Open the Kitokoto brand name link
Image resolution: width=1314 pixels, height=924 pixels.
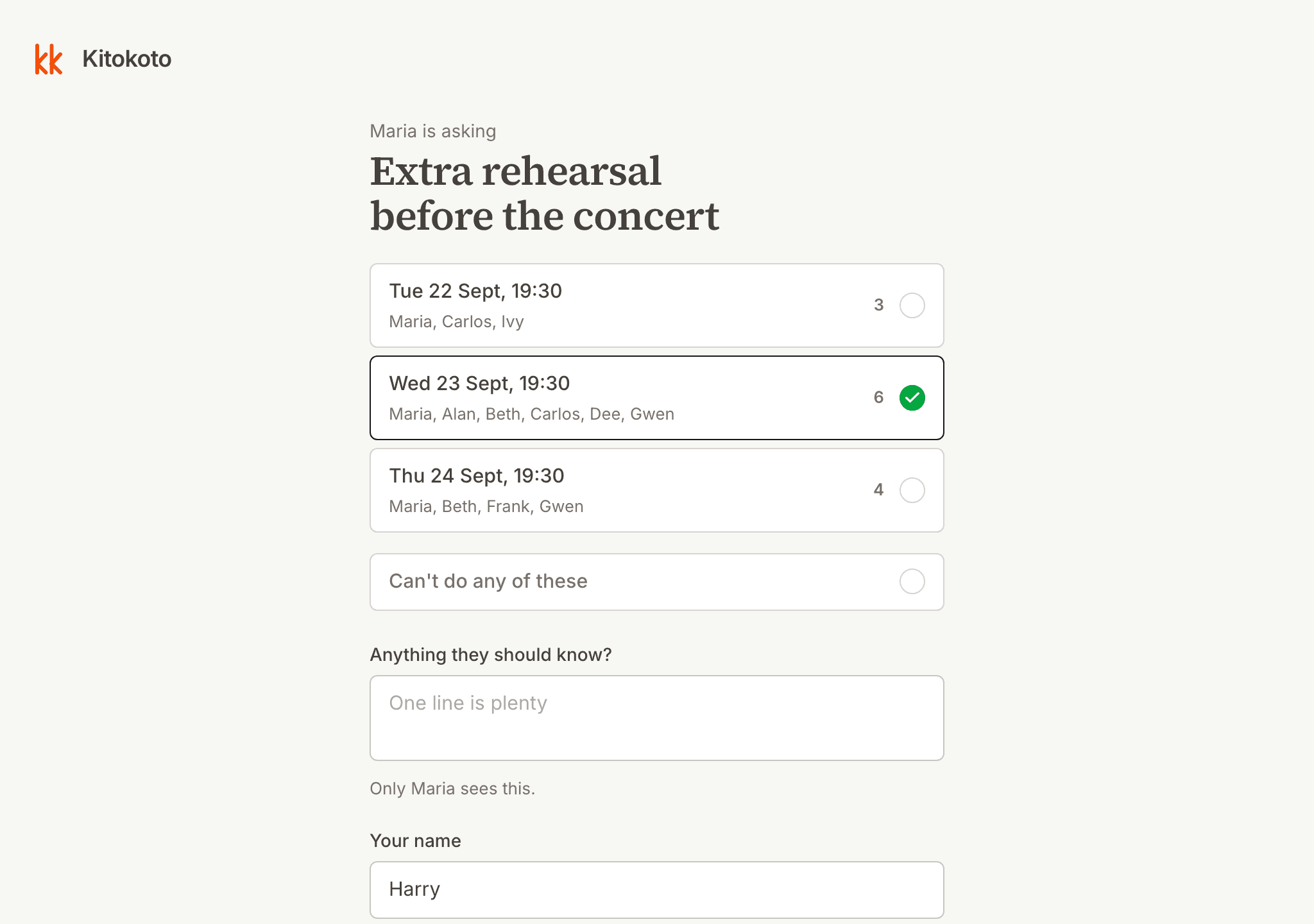(127, 59)
